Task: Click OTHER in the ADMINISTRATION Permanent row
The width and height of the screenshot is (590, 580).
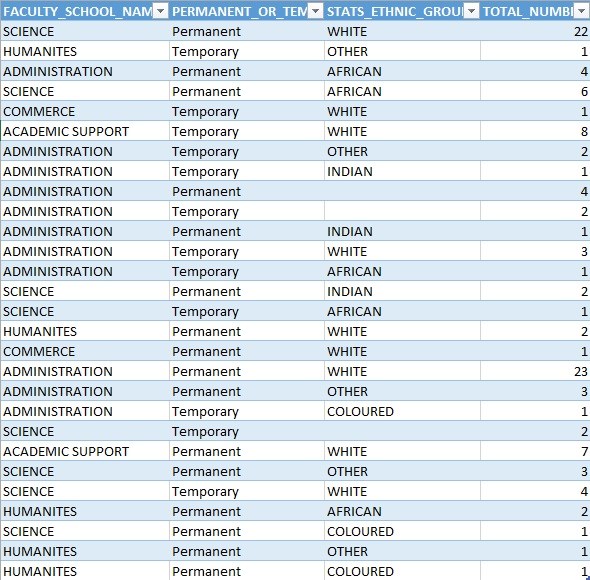Action: tap(347, 392)
